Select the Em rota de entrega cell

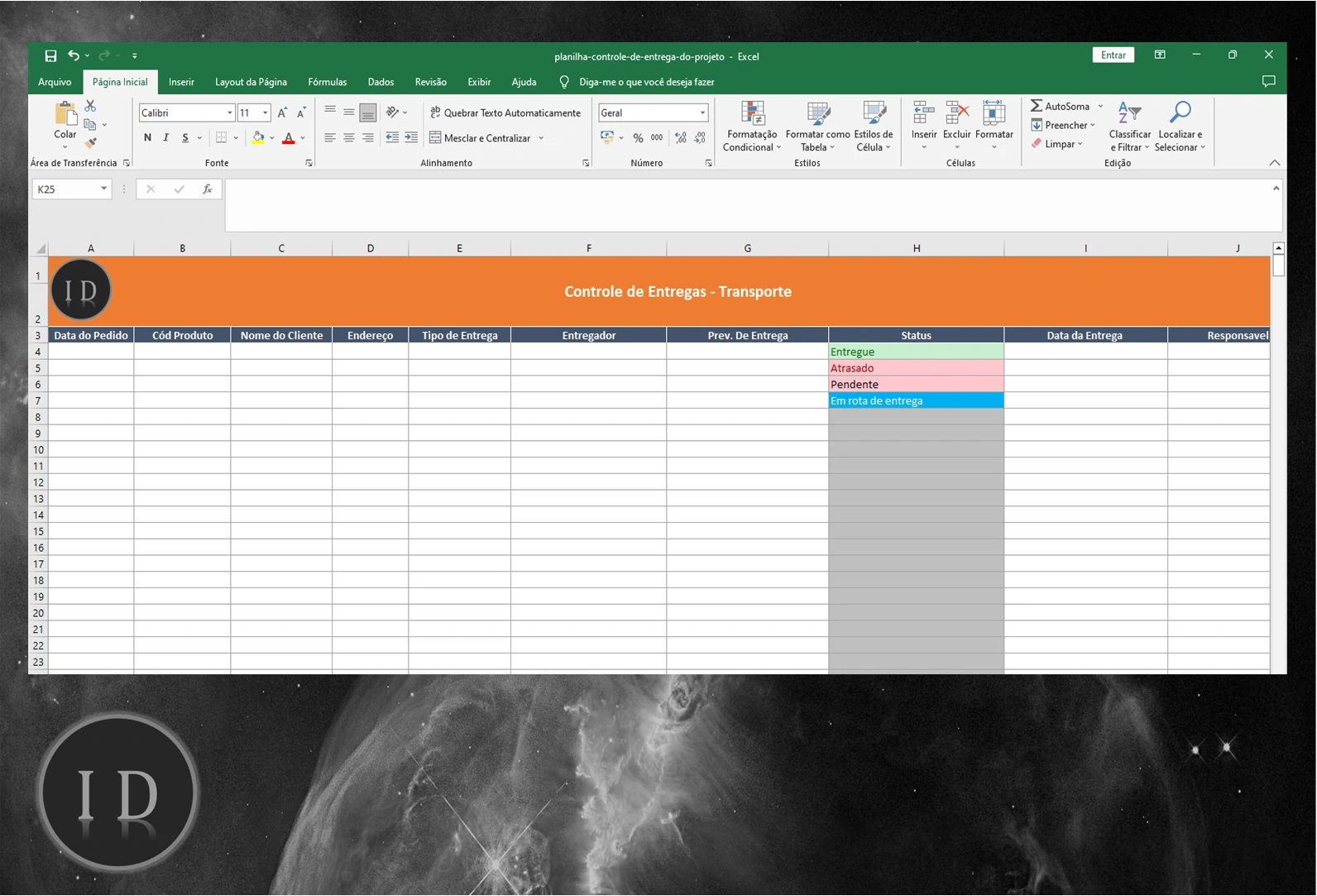(x=915, y=400)
